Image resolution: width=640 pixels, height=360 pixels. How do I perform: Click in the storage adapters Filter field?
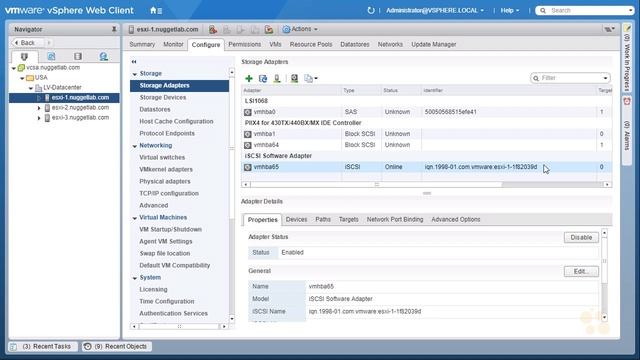[x=571, y=78]
